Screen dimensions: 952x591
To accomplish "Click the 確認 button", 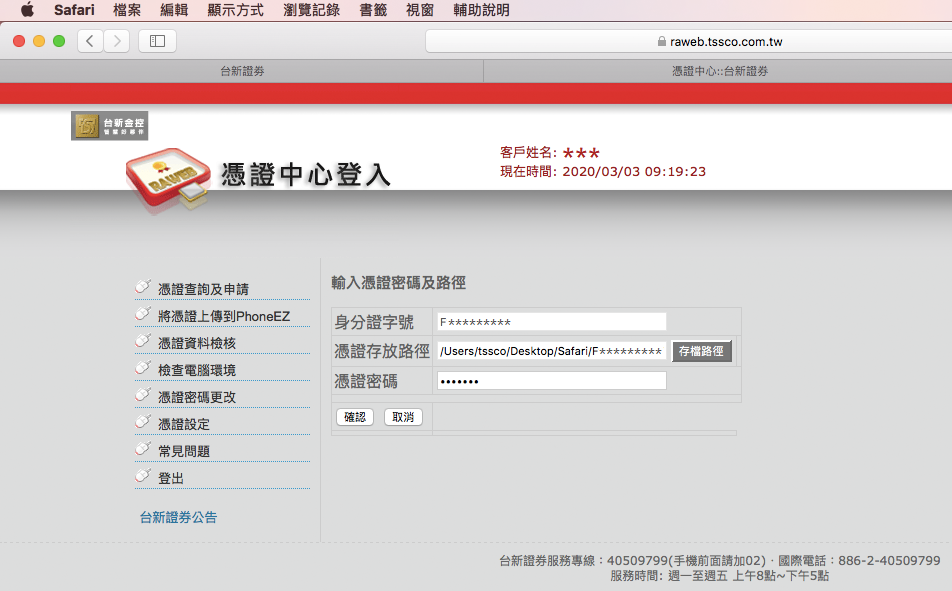I will (355, 417).
